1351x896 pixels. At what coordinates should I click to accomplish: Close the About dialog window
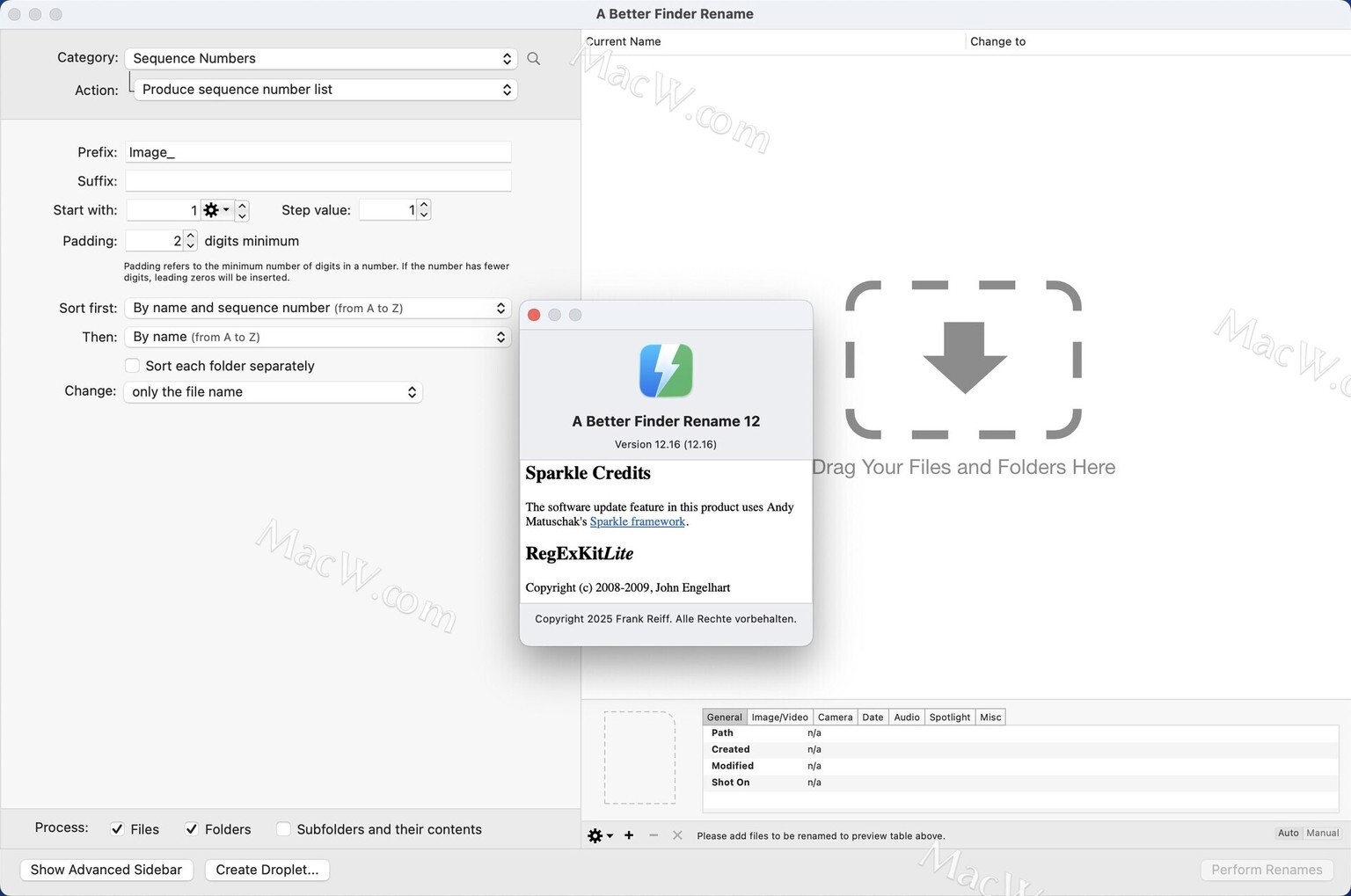tap(534, 315)
